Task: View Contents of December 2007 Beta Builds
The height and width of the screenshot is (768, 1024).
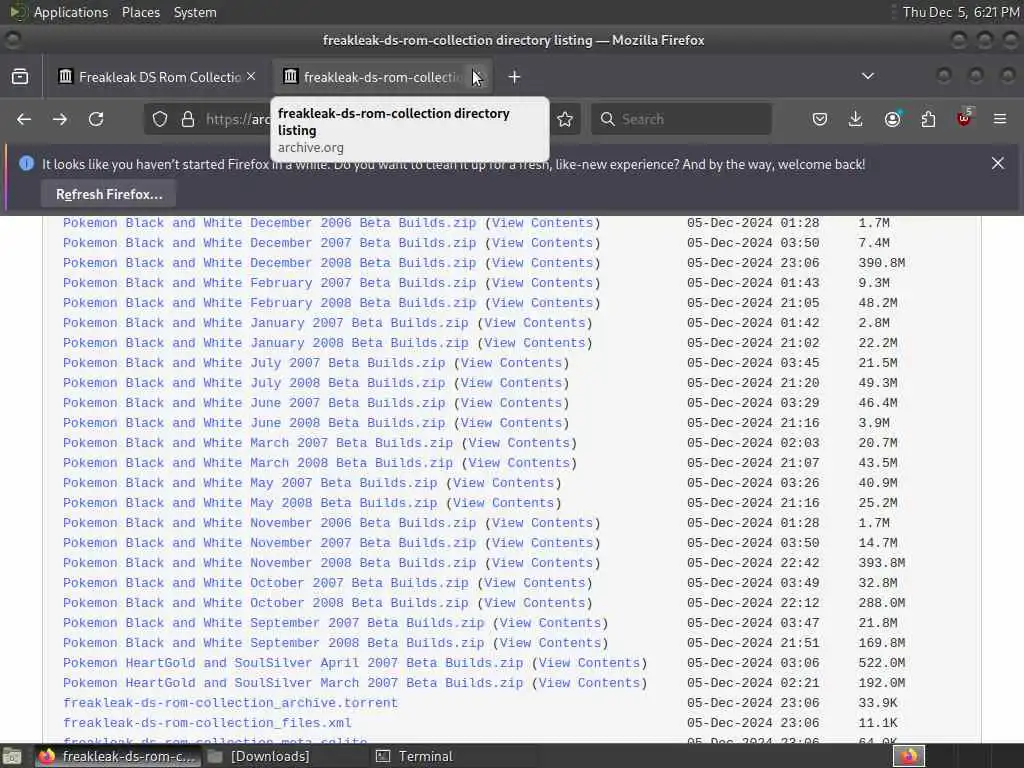Action: click(x=542, y=243)
